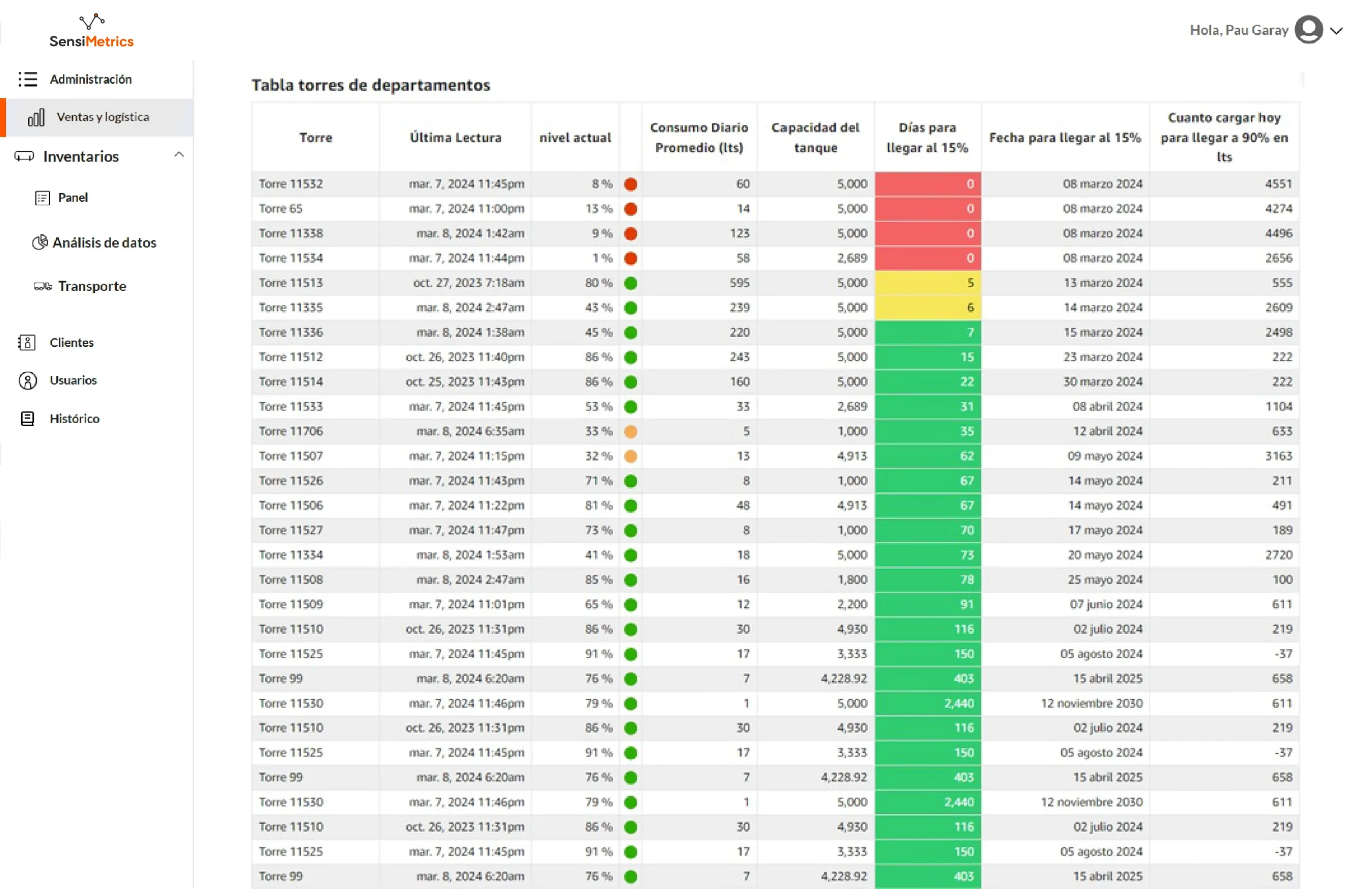Expand the user menu chevron beside the avatar
Image resolution: width=1372 pixels, height=889 pixels.
1336,31
